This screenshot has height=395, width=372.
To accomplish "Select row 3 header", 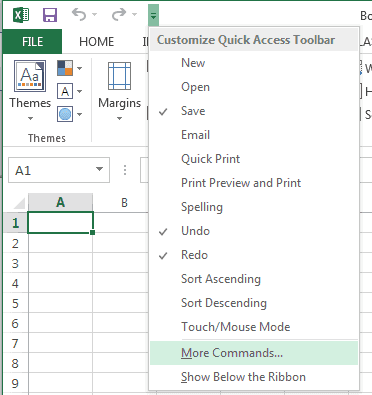I will (x=15, y=263).
